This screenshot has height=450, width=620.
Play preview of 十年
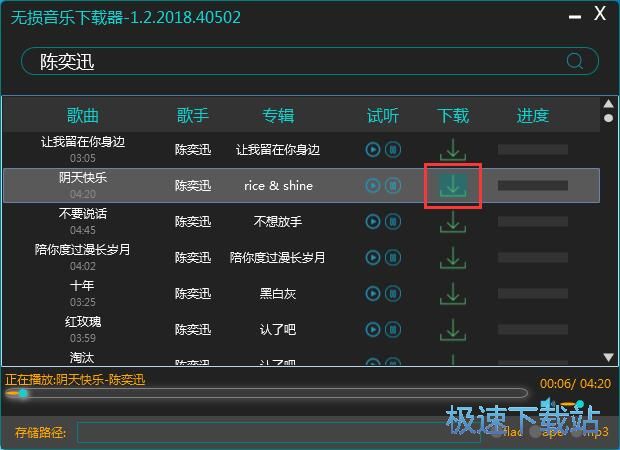[373, 294]
